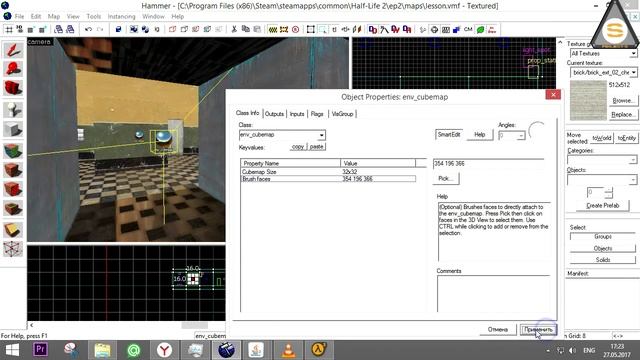Select the Apply Current Texture tool
Image resolution: width=640 pixels, height=360 pixels.
click(x=13, y=169)
